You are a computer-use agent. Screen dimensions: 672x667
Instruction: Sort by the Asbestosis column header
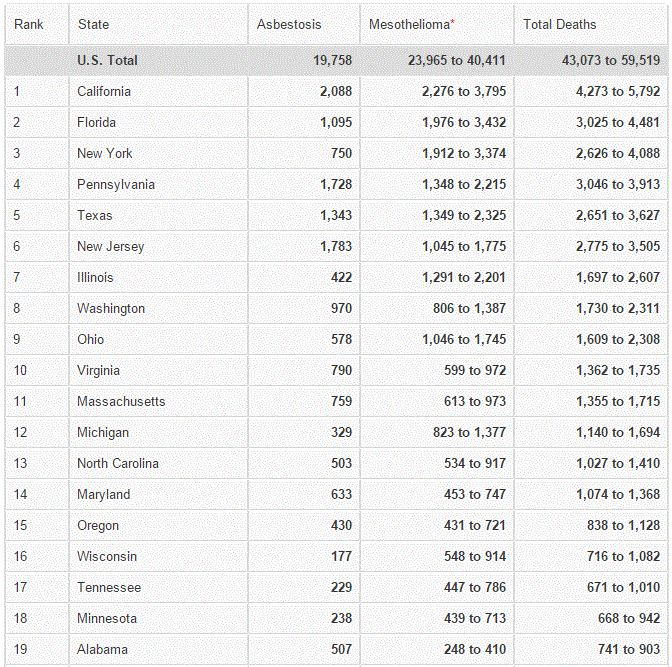tap(289, 24)
